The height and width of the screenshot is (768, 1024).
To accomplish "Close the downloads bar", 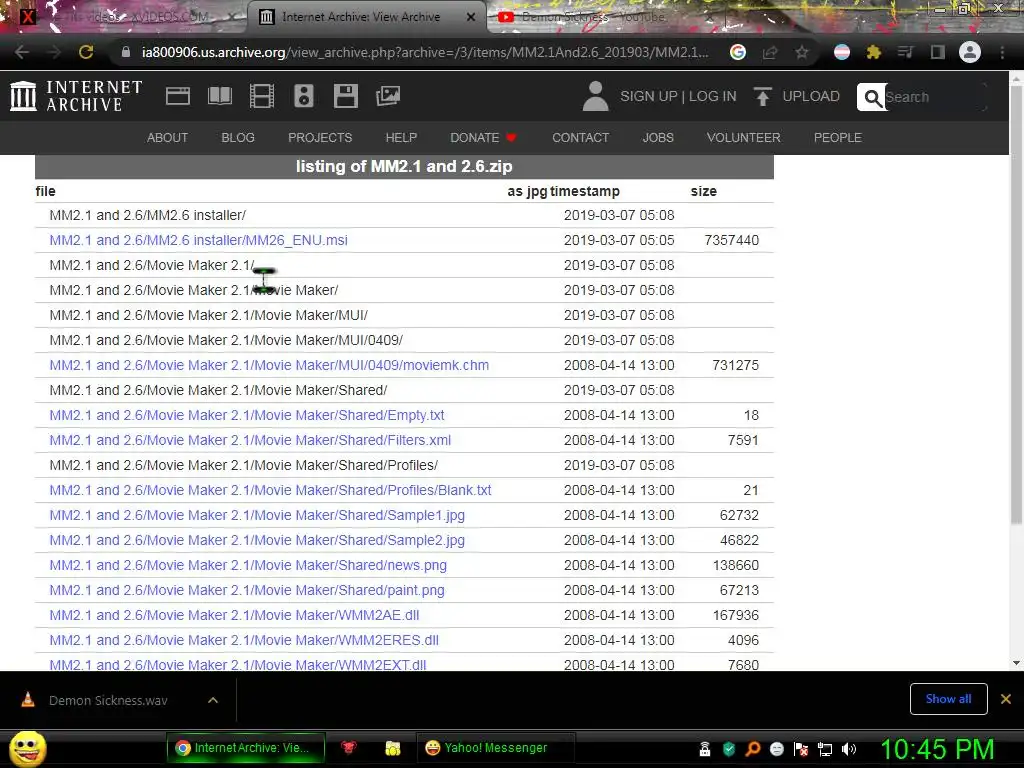I will (1006, 699).
